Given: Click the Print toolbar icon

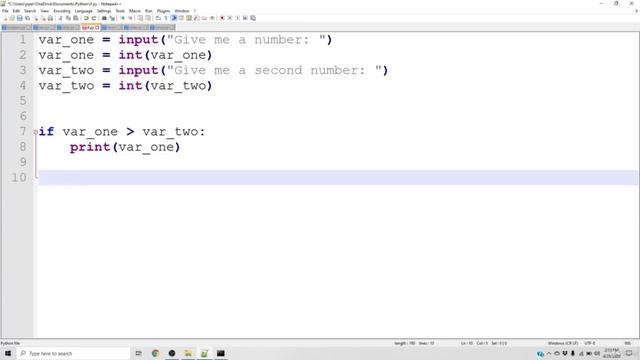Looking at the screenshot, I should [50, 18].
